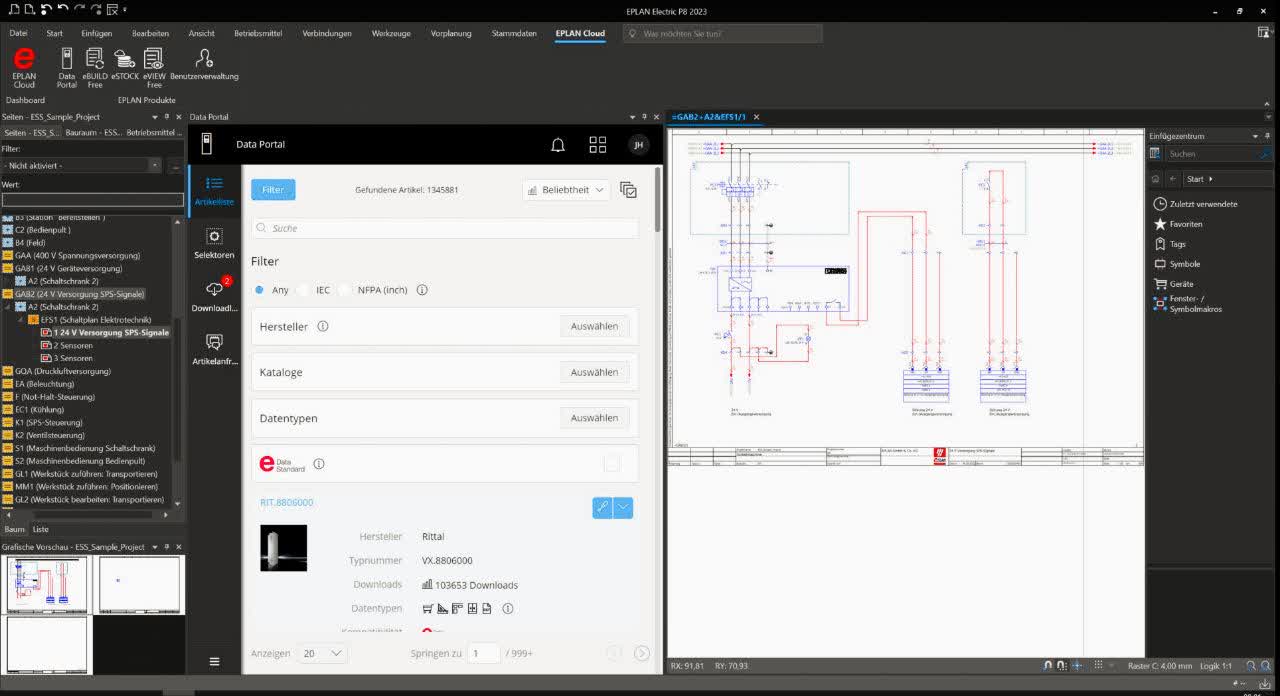The width and height of the screenshot is (1280, 696).
Task: Click Auswählen for Datentypen
Action: [x=594, y=418]
